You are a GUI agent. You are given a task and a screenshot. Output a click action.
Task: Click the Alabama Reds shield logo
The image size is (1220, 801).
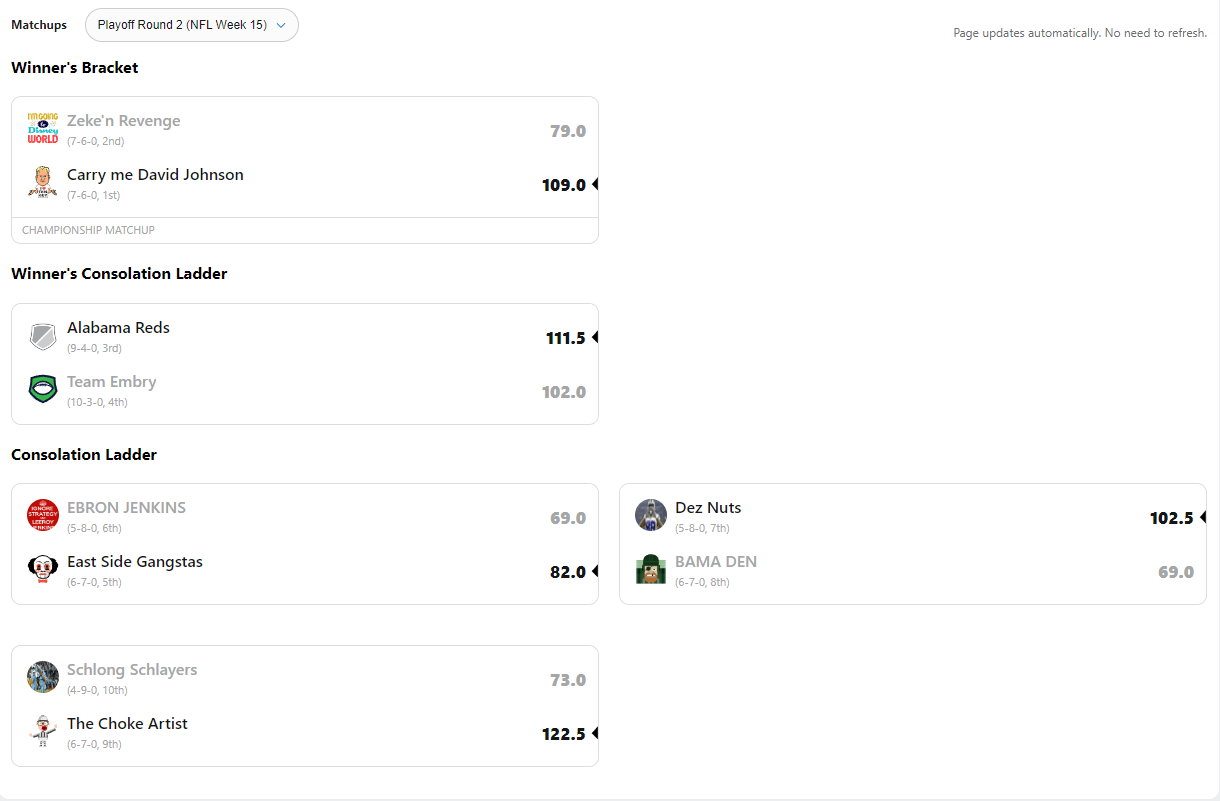(43, 336)
